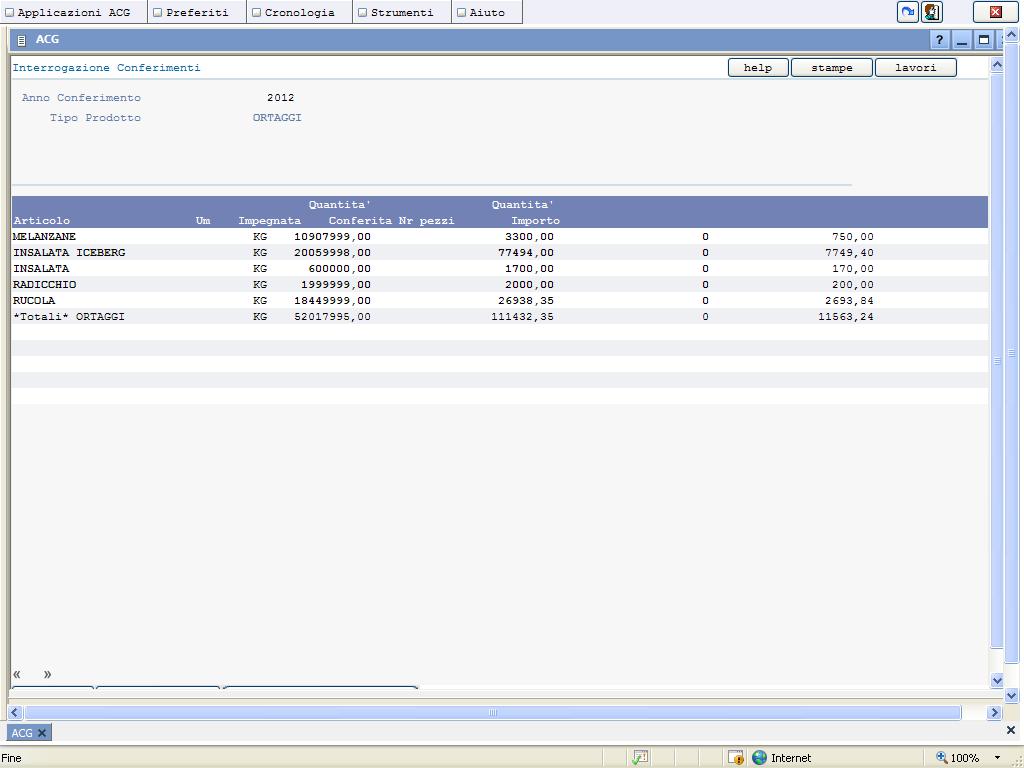Click the Internet zone globe icon
The width and height of the screenshot is (1024, 768).
(x=760, y=758)
